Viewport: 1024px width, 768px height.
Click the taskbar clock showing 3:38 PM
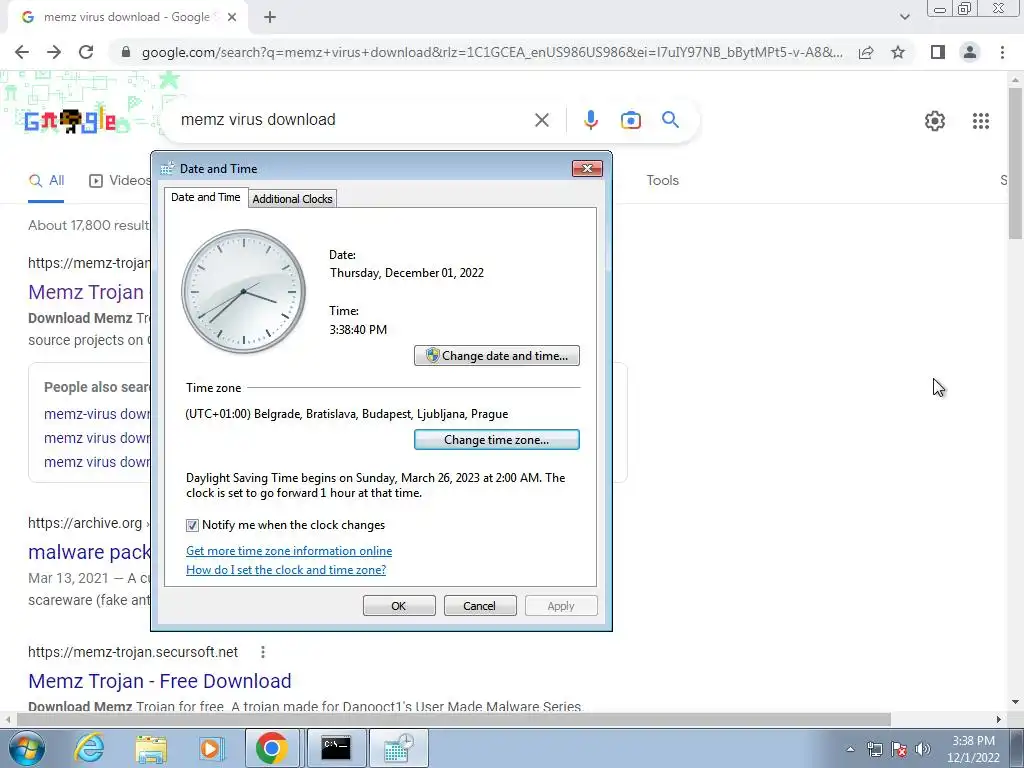[973, 749]
